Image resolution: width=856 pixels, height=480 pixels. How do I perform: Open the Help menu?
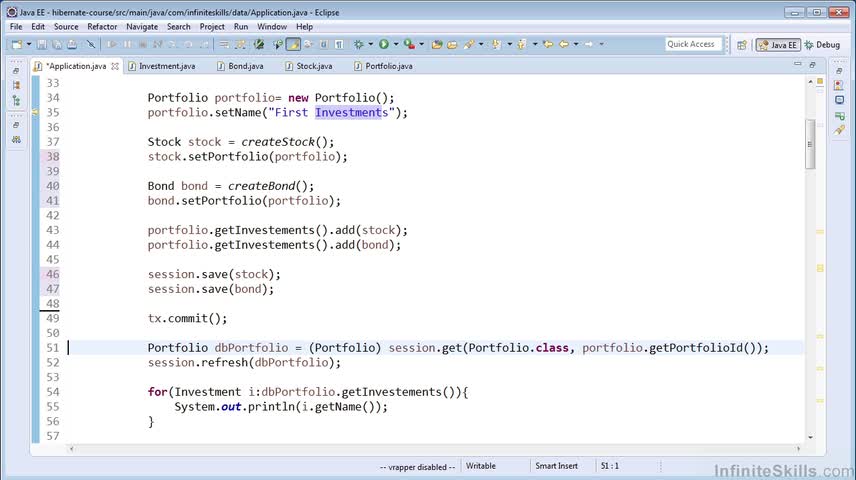[x=305, y=26]
